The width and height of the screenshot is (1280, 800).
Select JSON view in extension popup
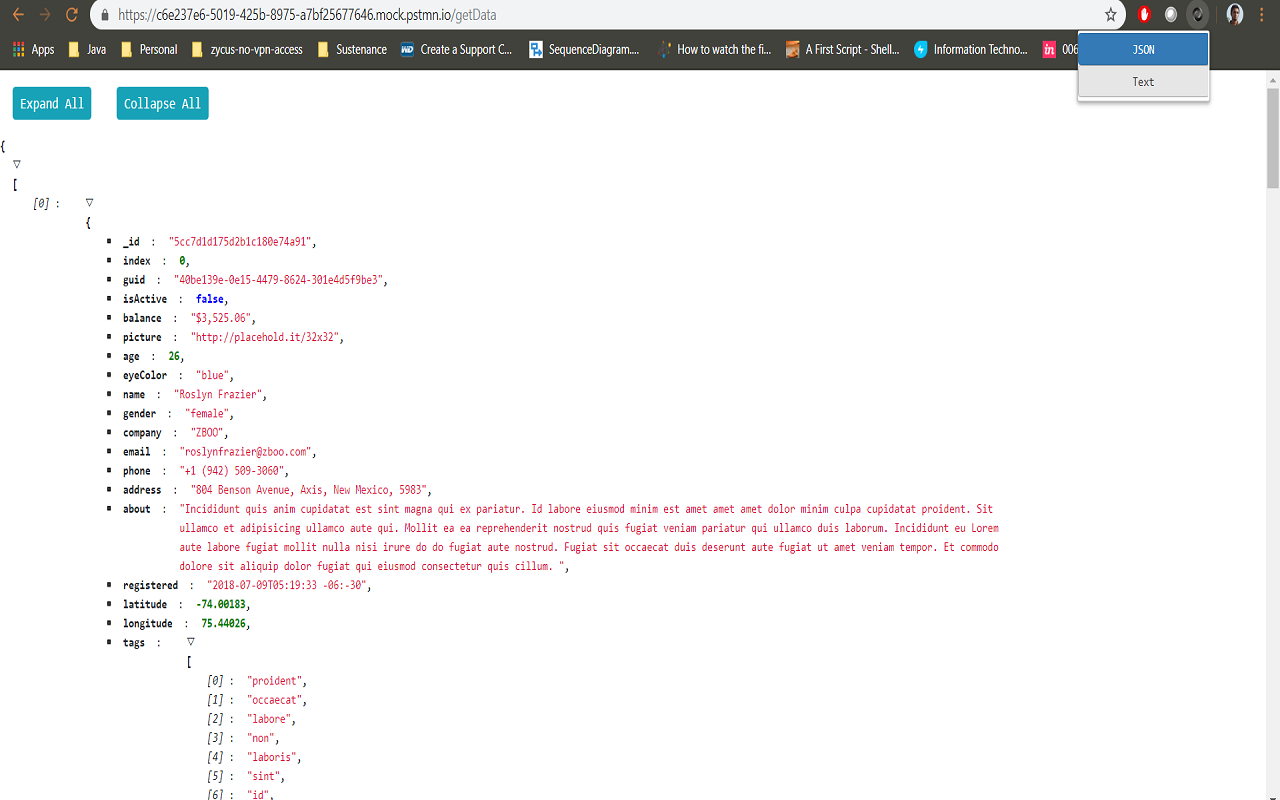[1143, 49]
